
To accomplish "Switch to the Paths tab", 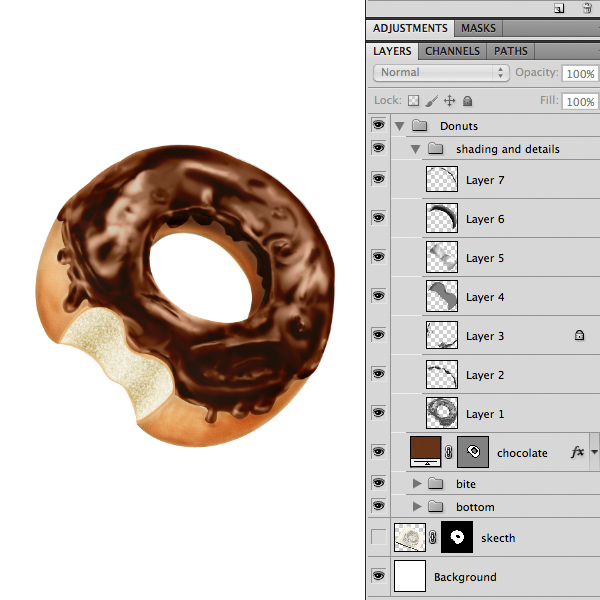I will pyautogui.click(x=510, y=51).
